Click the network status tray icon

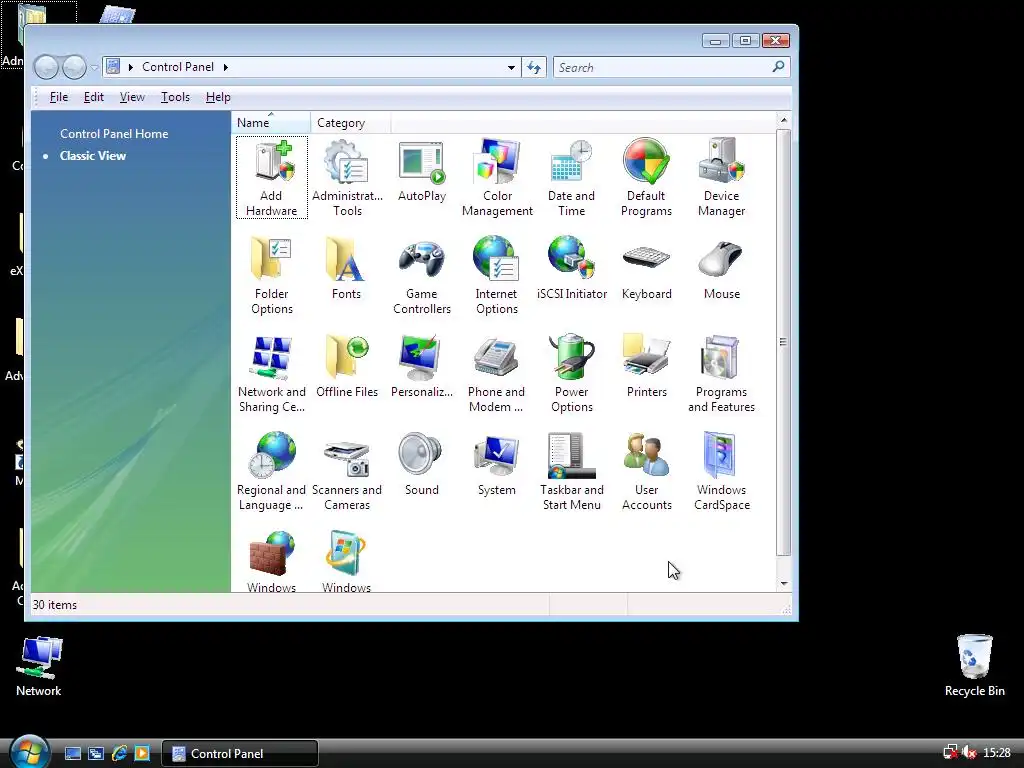coord(950,753)
